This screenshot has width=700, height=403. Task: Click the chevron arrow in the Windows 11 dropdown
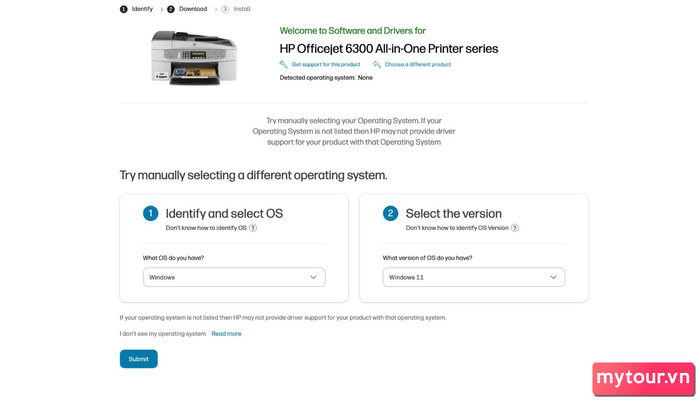[x=553, y=277]
